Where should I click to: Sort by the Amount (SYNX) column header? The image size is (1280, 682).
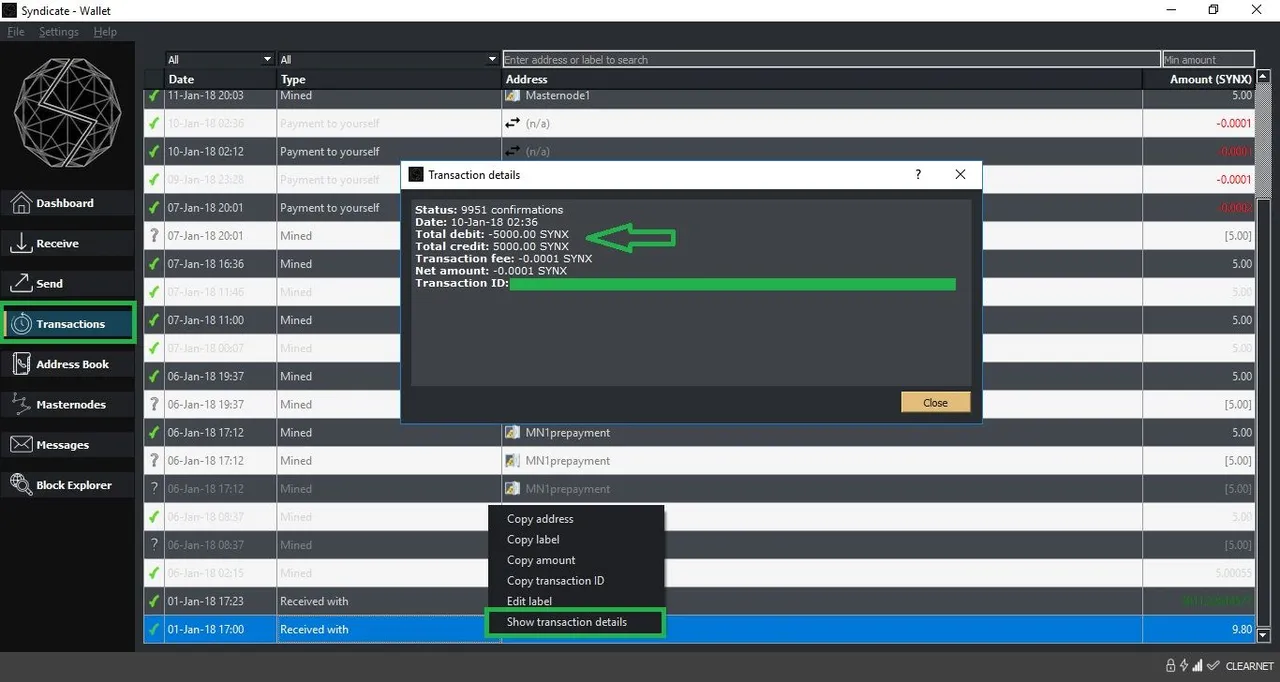point(1198,79)
